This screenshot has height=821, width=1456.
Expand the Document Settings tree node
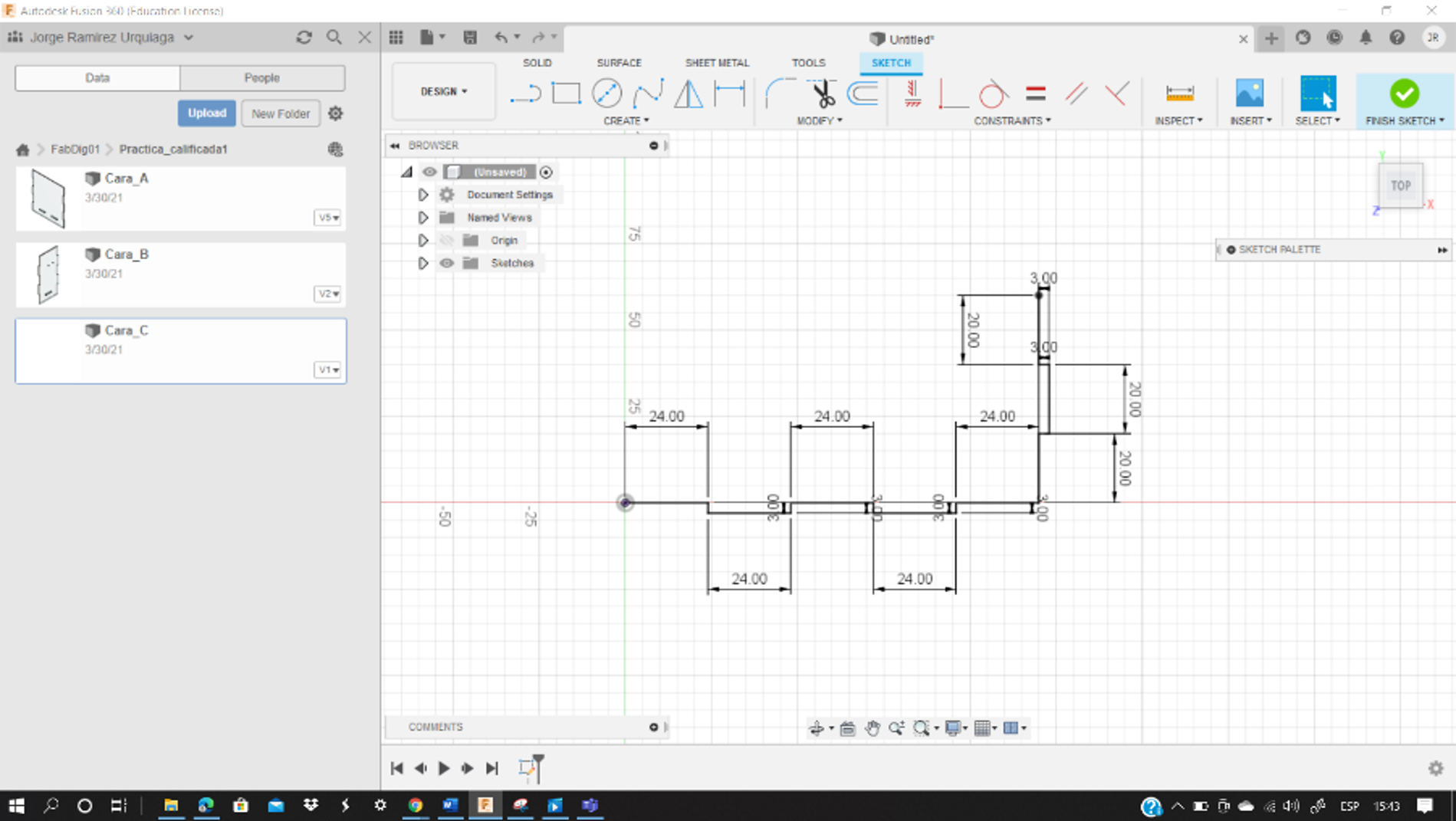(422, 195)
